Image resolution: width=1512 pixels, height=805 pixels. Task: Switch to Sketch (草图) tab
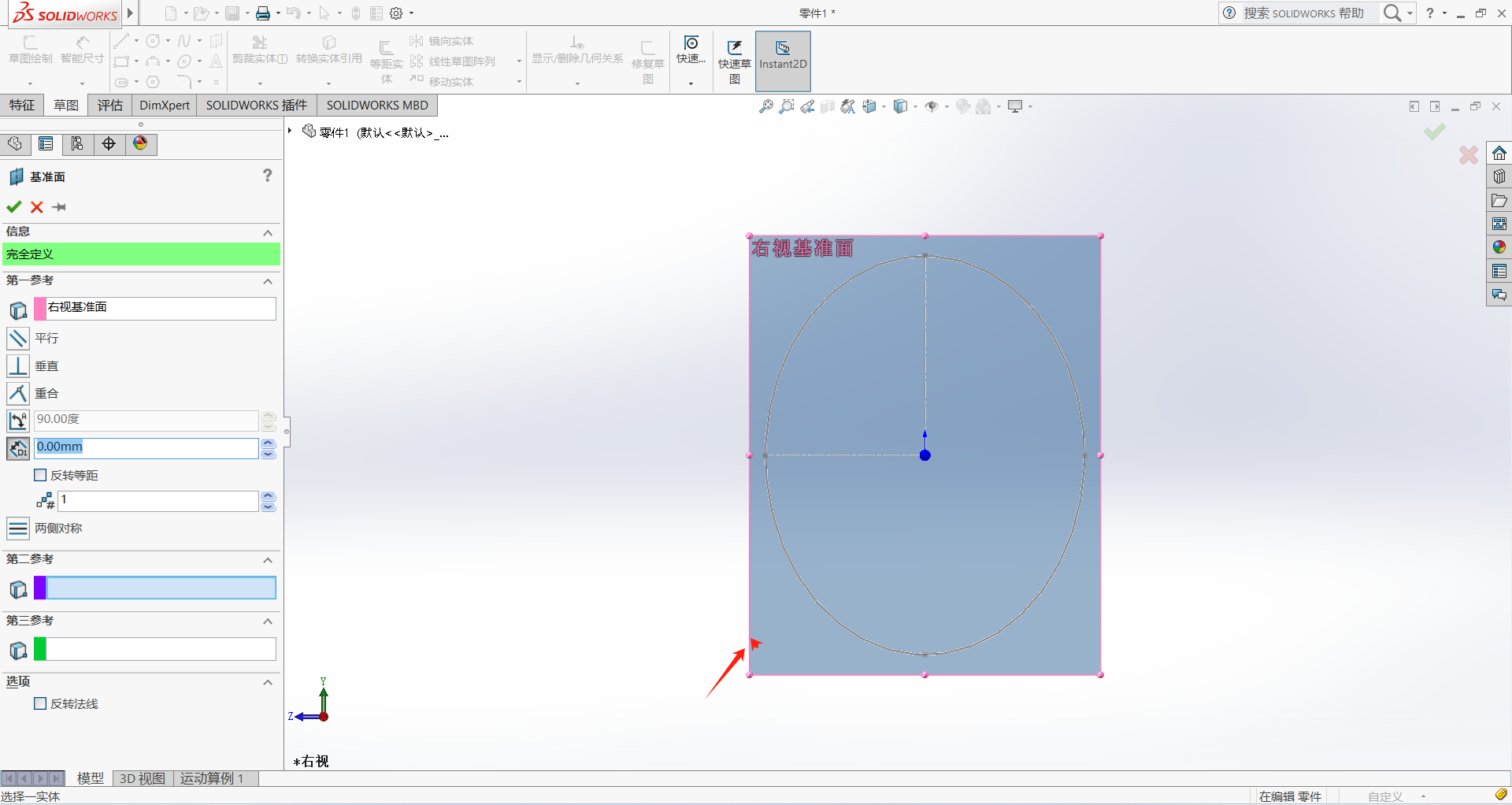(x=66, y=105)
